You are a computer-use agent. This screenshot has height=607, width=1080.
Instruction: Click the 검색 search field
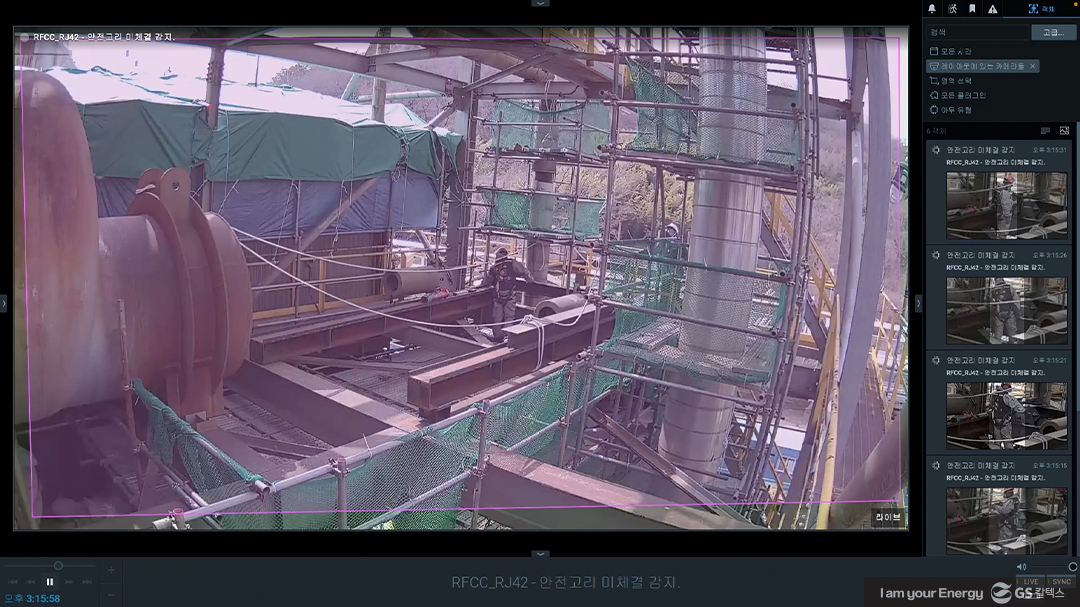coord(977,32)
